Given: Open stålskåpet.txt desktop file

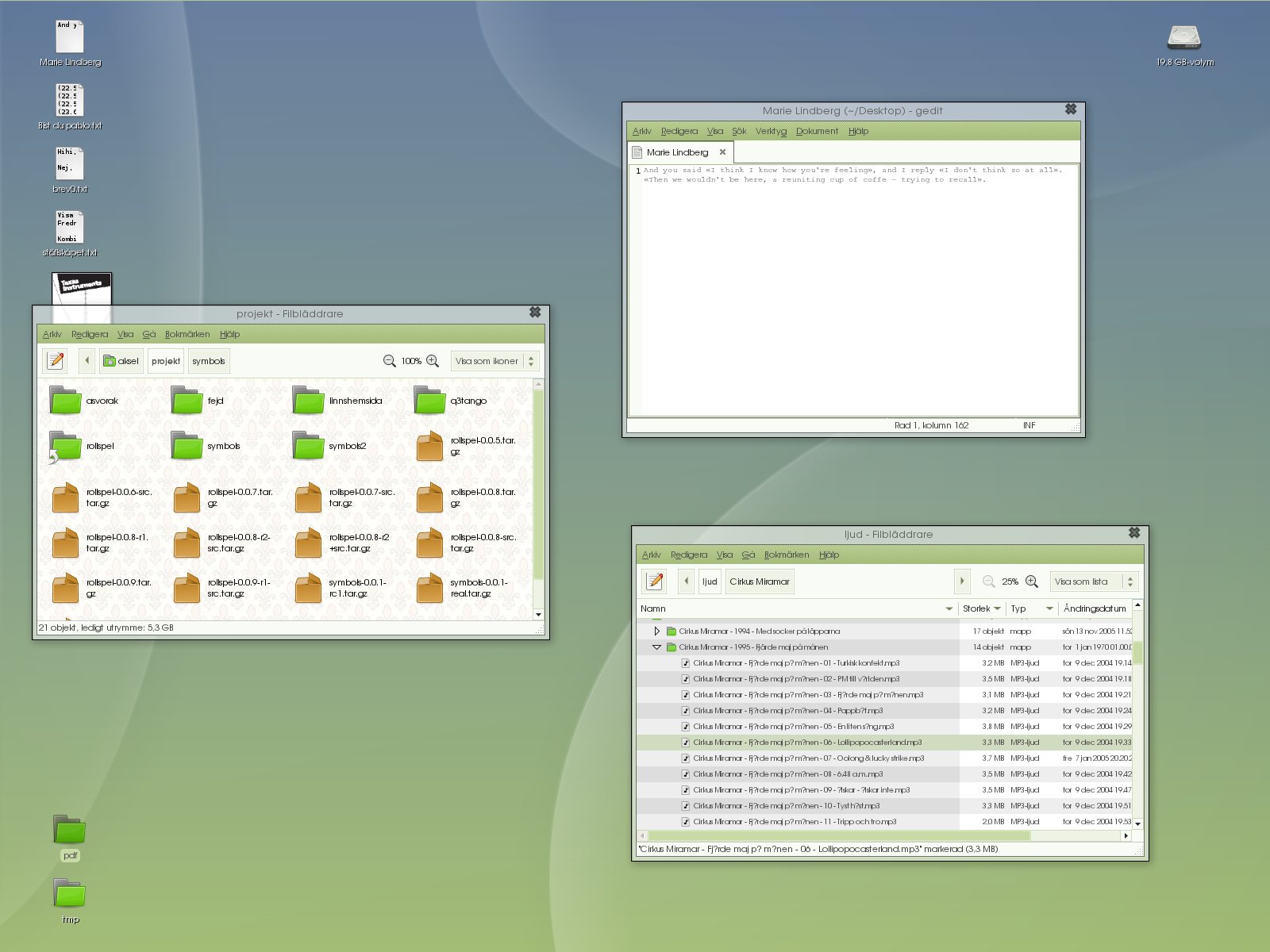Looking at the screenshot, I should tap(70, 227).
